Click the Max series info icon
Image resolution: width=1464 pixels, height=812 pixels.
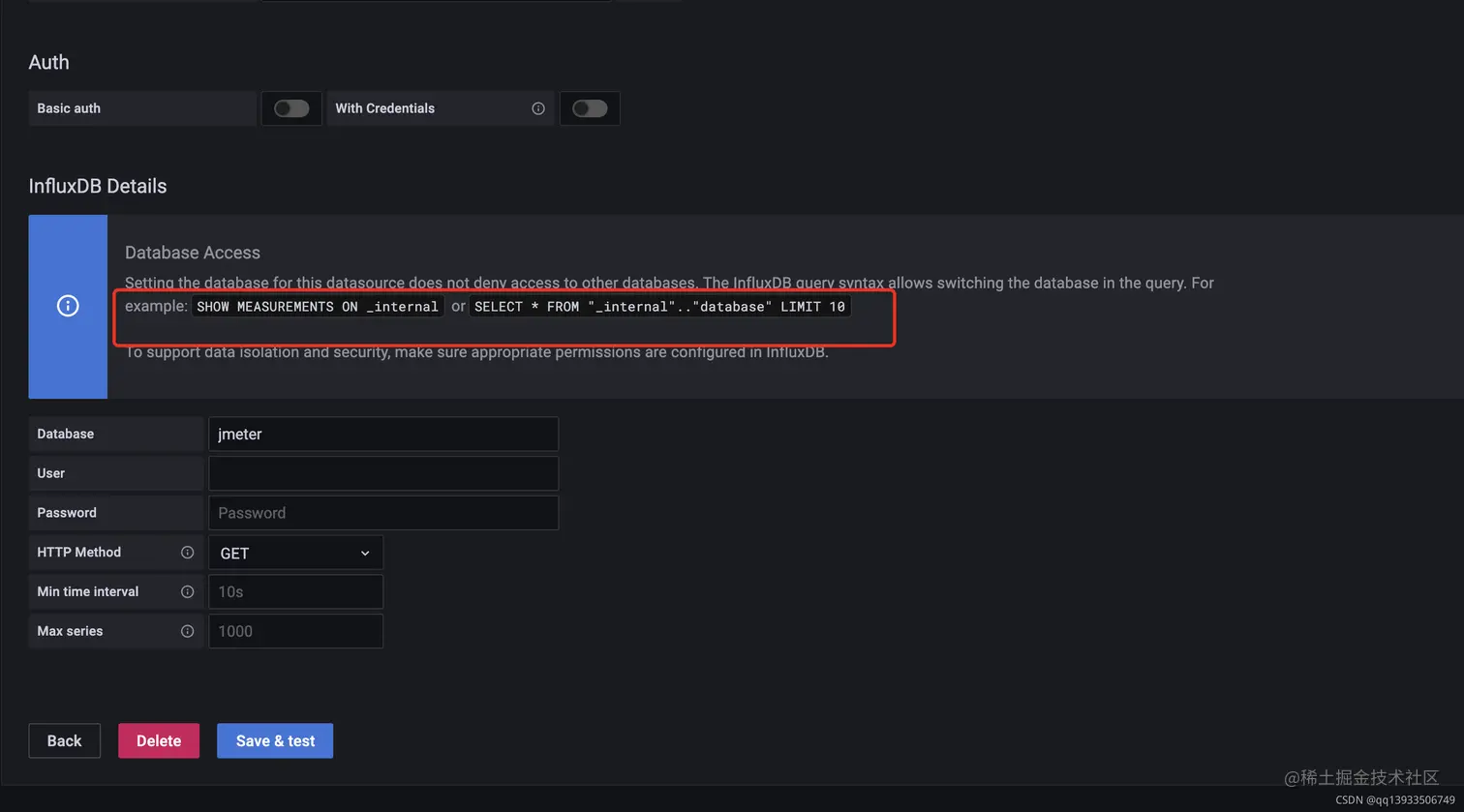[x=187, y=631]
